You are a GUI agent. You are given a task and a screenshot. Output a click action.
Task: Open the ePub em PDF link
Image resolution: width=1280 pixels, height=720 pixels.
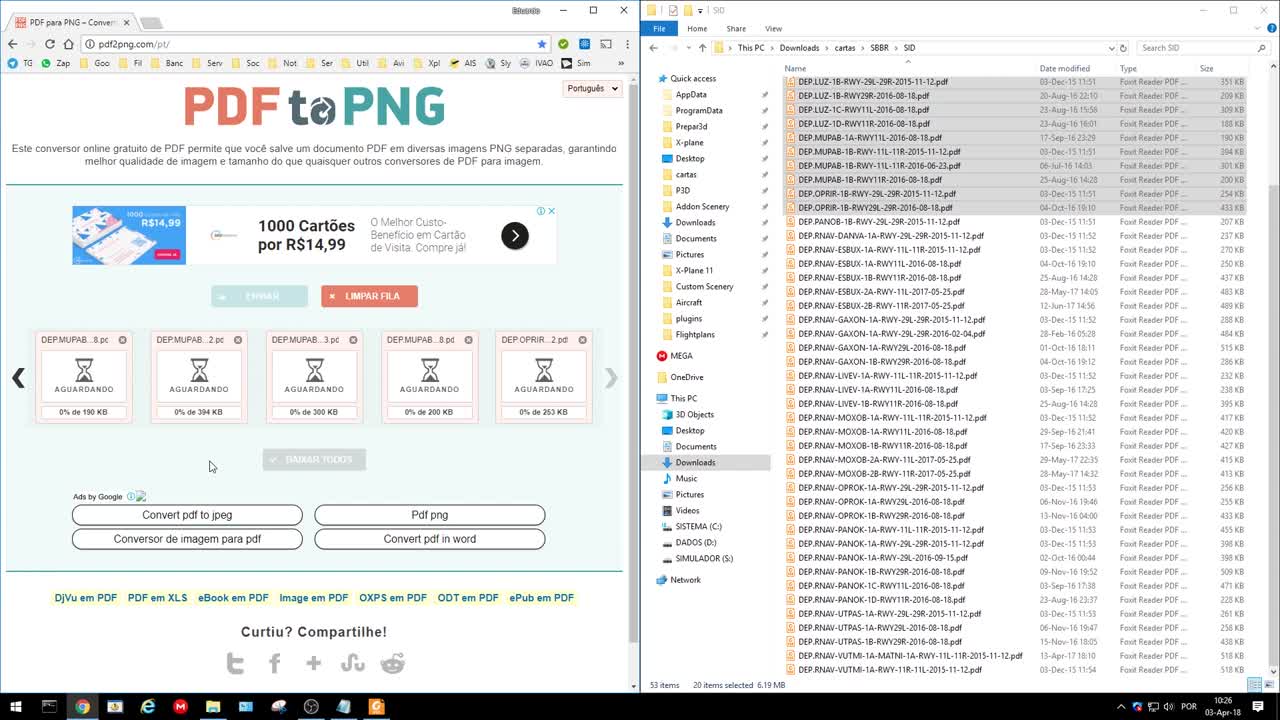[x=541, y=598]
